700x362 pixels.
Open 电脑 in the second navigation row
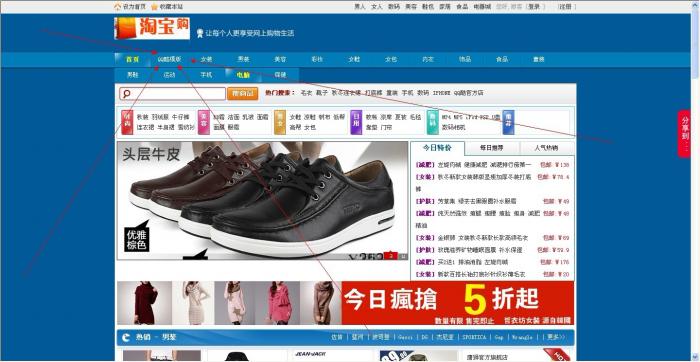(243, 75)
